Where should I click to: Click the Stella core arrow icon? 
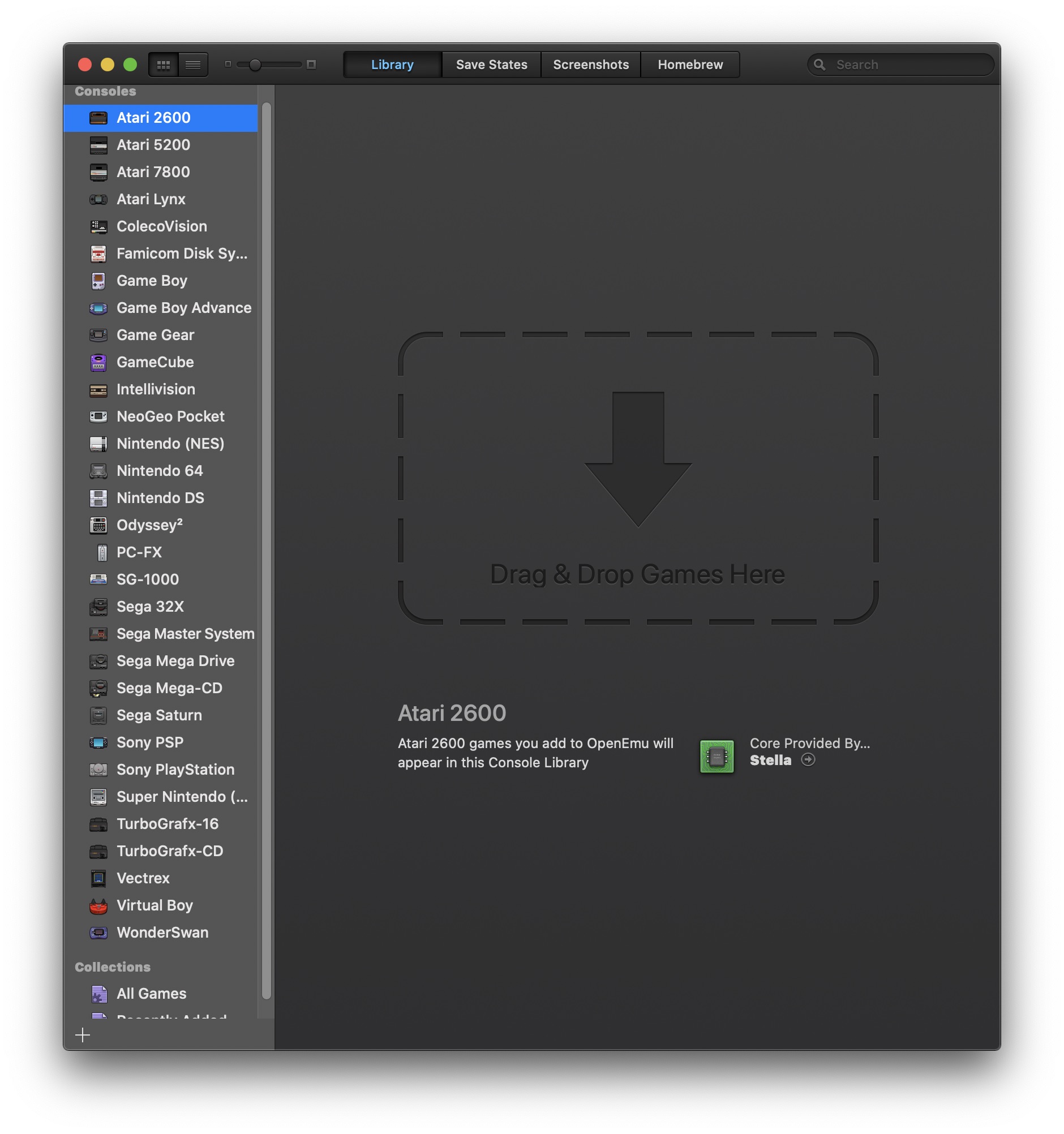click(808, 759)
